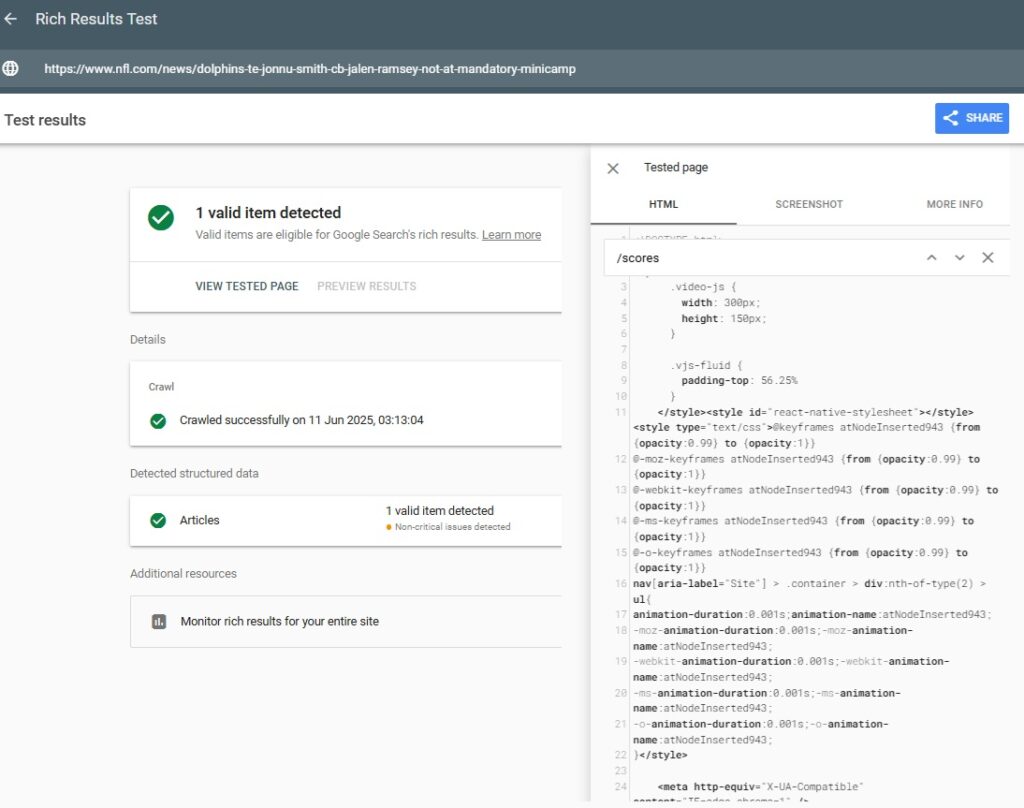
Task: Expand the Articles structured data row
Action: point(346,521)
